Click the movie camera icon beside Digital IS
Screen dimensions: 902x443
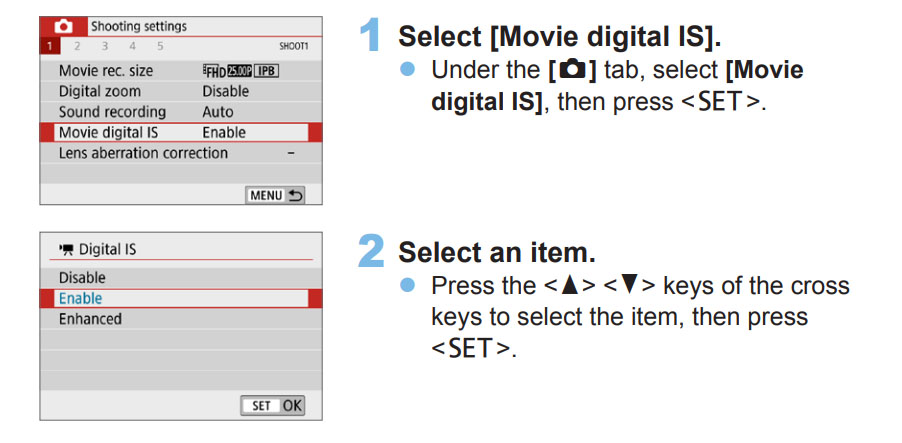pyautogui.click(x=64, y=246)
